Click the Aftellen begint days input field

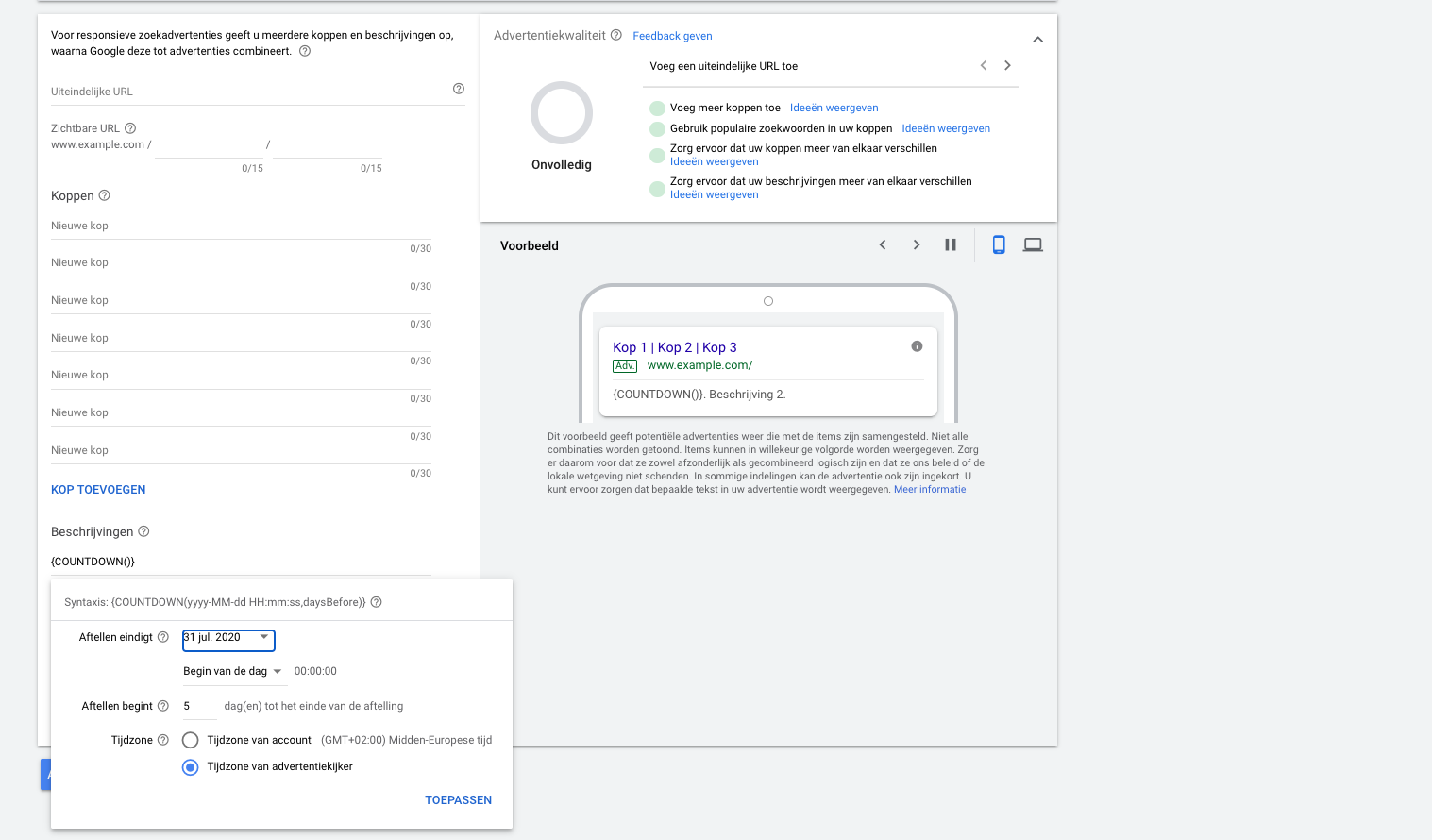pyautogui.click(x=198, y=706)
